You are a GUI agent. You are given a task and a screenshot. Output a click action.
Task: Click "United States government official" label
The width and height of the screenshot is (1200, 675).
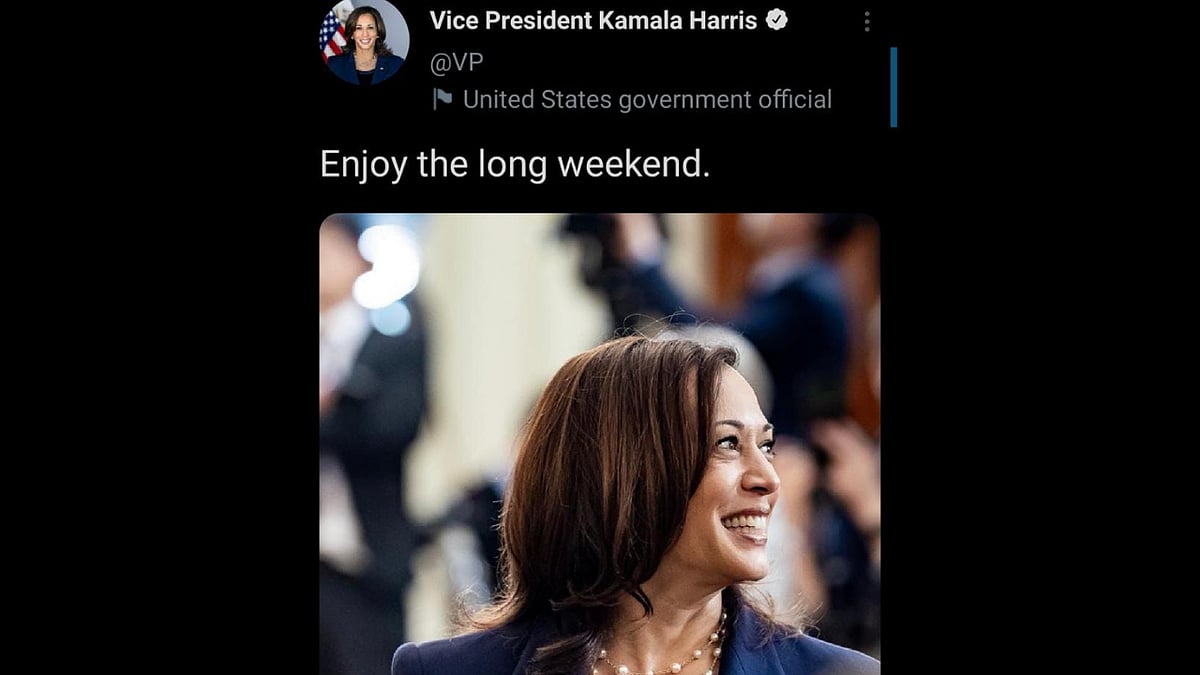point(647,99)
